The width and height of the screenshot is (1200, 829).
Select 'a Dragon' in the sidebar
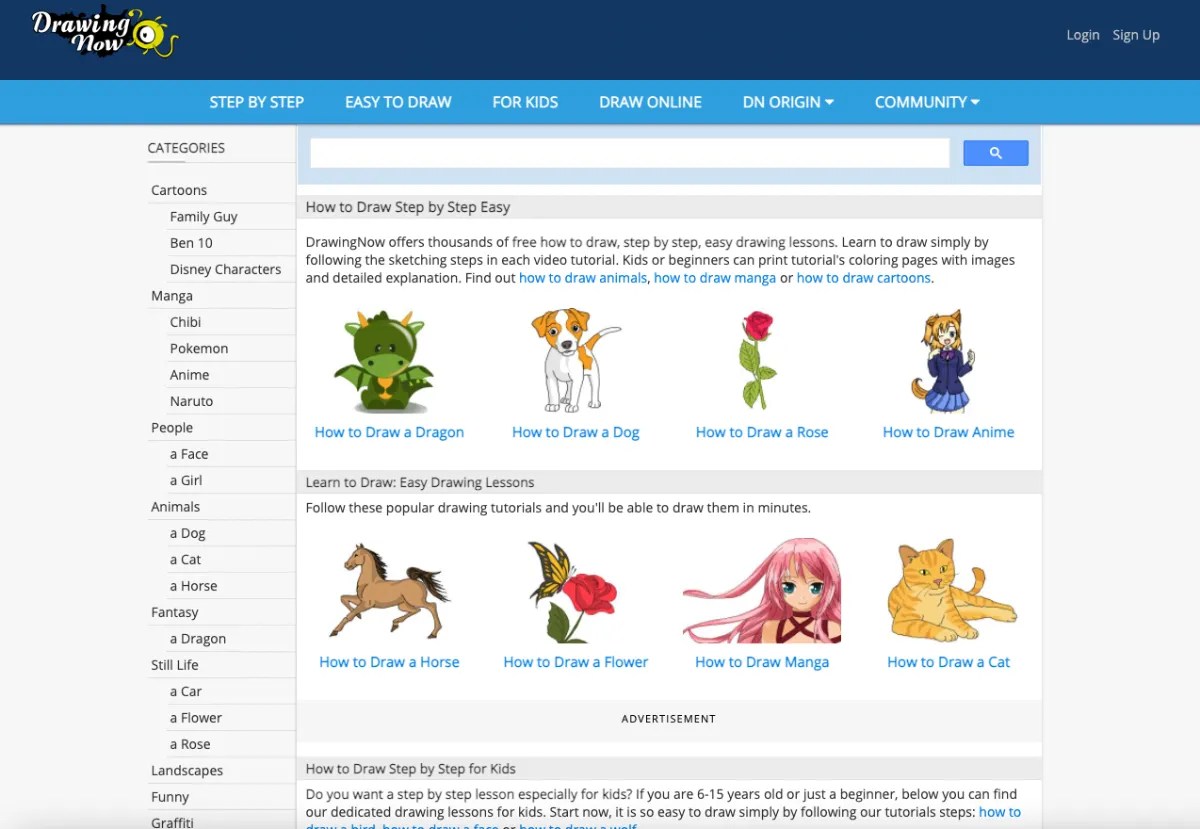[x=198, y=638]
